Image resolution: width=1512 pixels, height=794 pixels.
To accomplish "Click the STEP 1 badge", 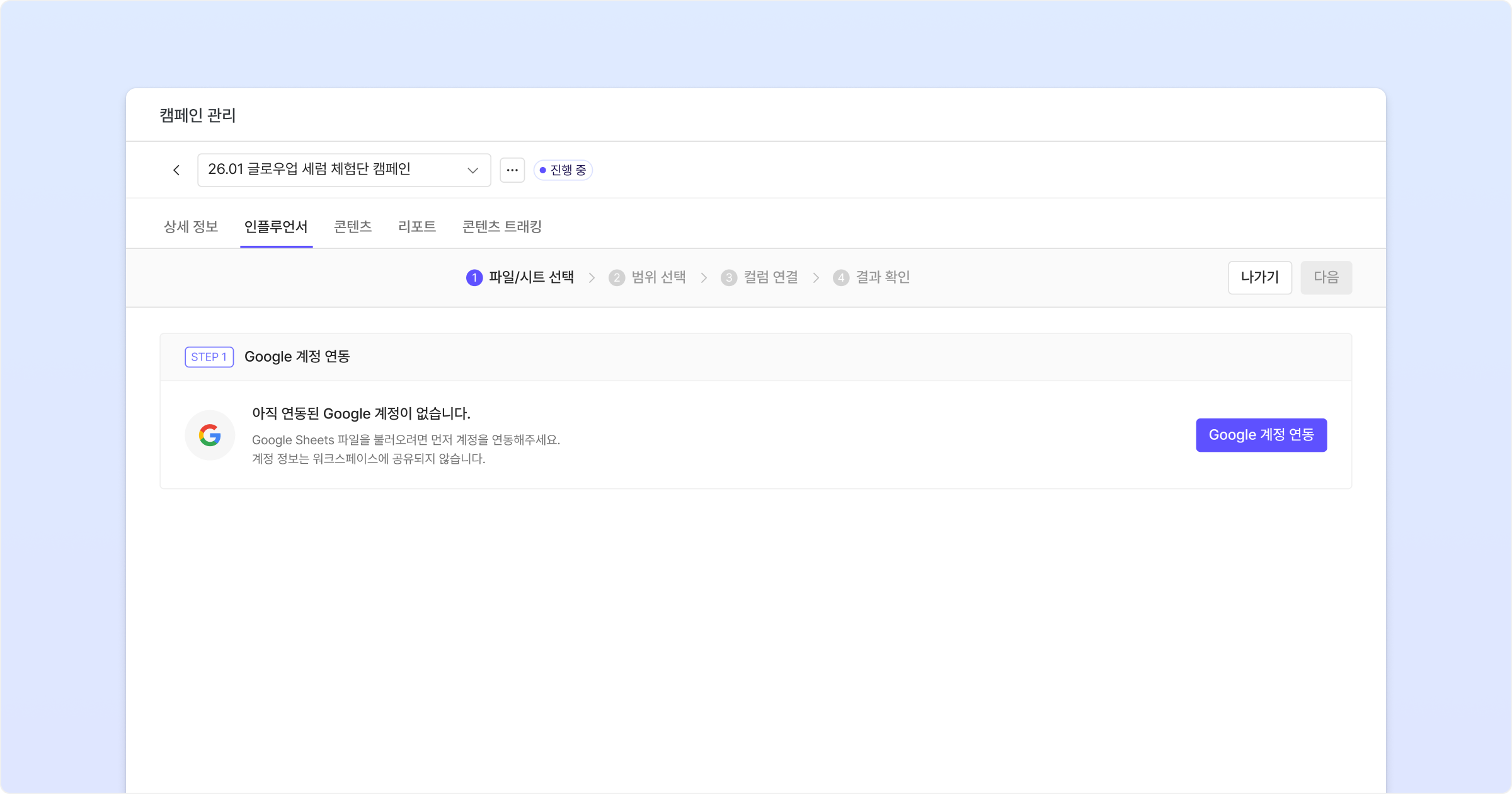I will [209, 357].
